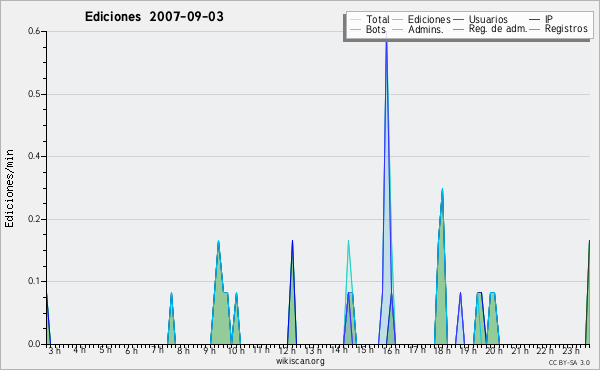
Task: Click the '12 h' x-axis label
Action: (287, 351)
